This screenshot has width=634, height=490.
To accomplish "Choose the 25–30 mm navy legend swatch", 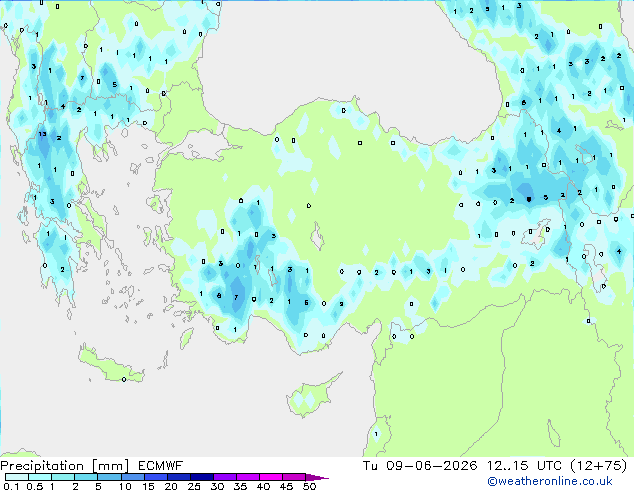I will point(201,477).
